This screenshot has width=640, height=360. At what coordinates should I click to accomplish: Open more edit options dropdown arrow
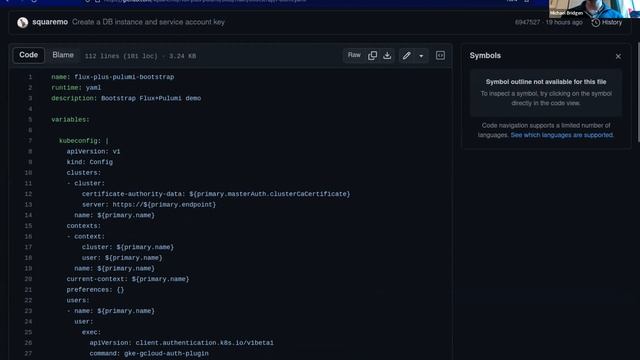[421, 56]
